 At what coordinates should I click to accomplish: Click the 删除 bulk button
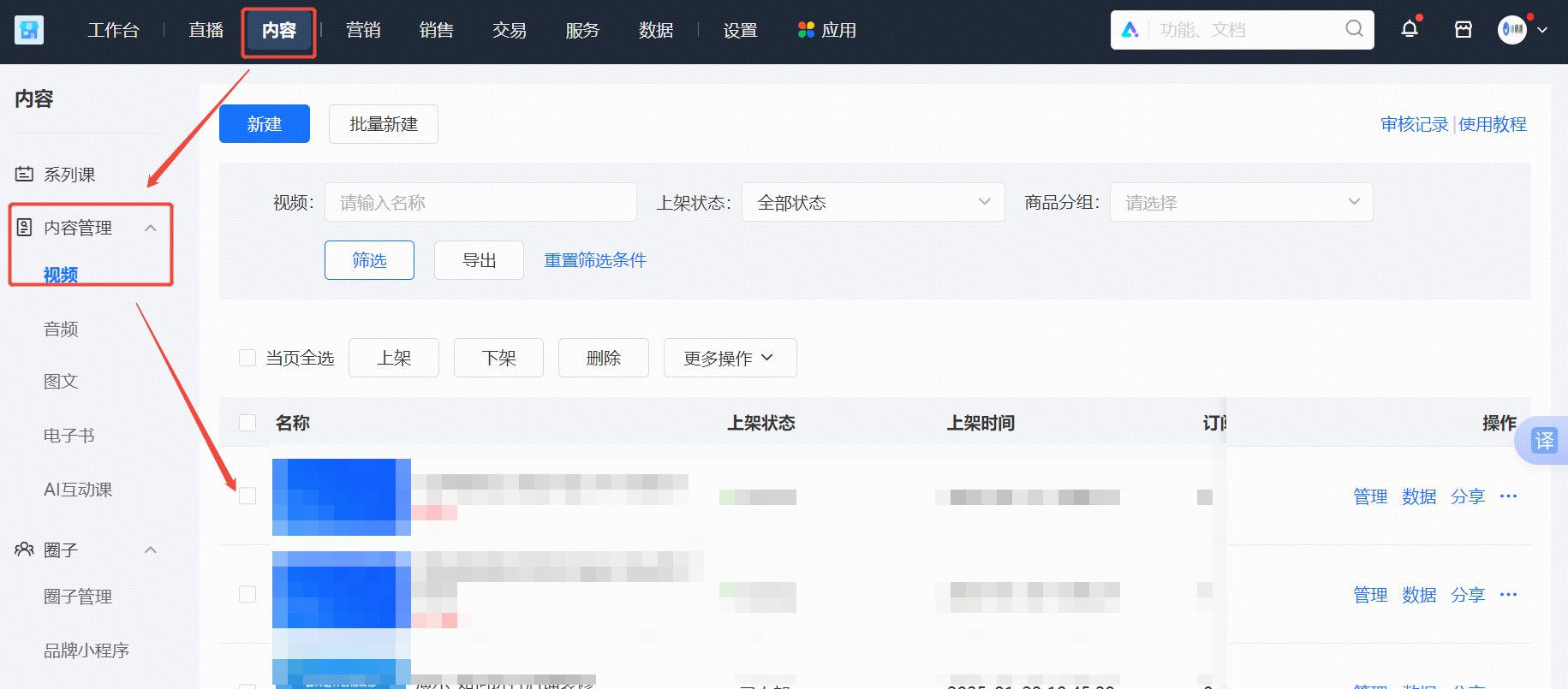coord(604,358)
